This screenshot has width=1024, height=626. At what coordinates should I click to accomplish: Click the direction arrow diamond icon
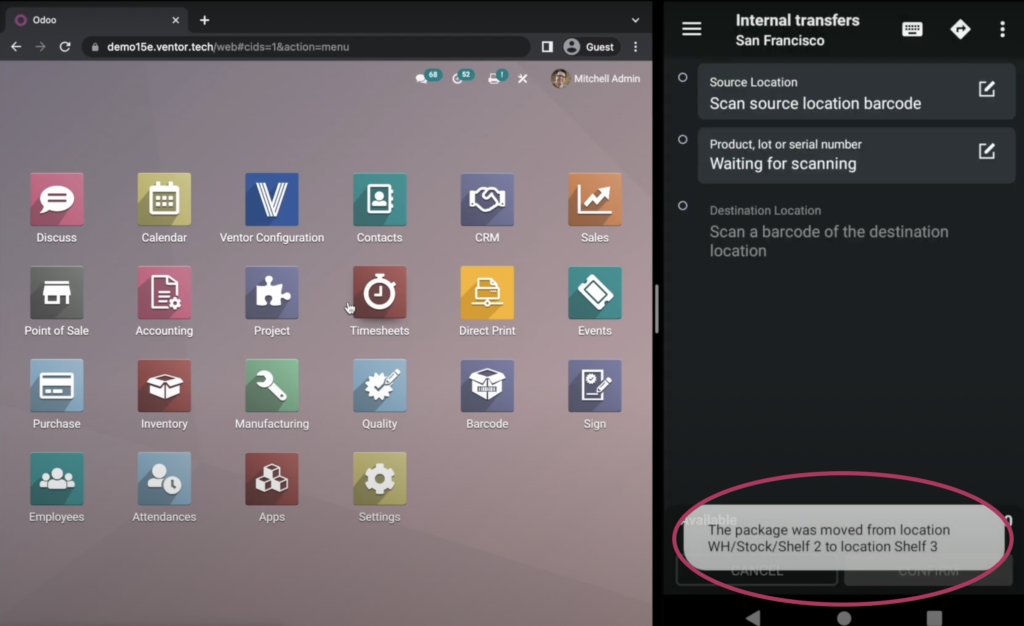[960, 29]
